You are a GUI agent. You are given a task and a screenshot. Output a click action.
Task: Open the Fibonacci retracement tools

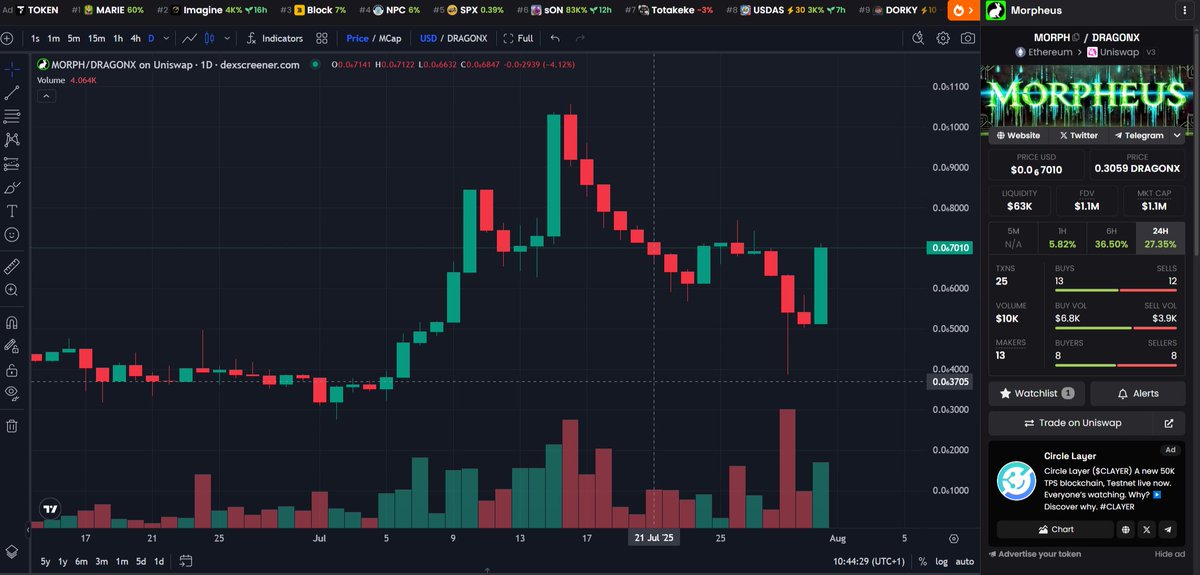[x=12, y=117]
